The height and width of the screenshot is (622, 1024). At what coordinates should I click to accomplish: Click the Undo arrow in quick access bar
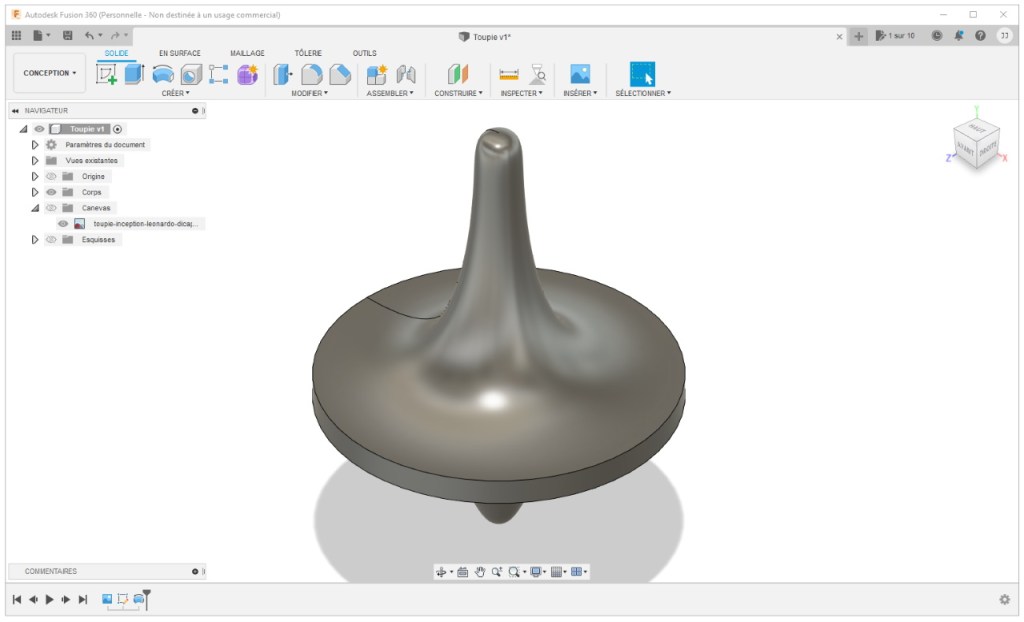(91, 35)
